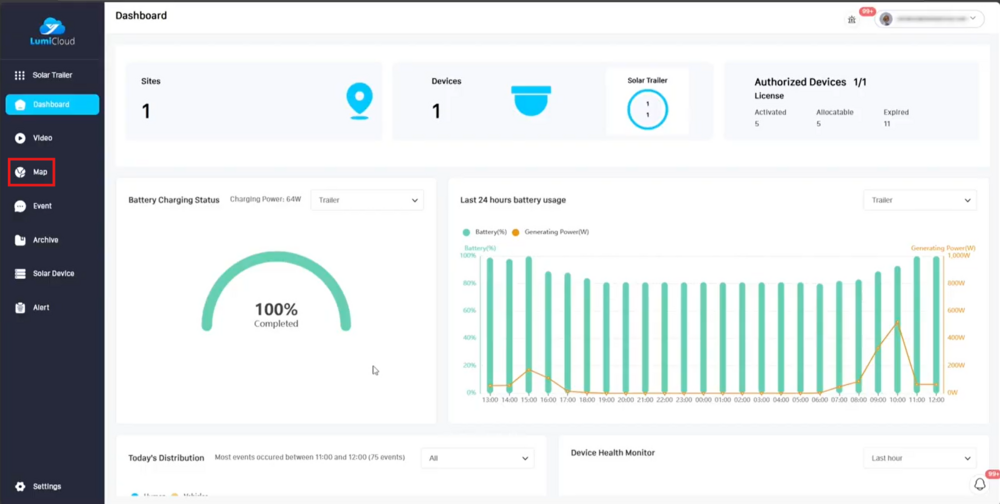
Task: Click the Archive folder icon in sidebar
Action: tap(20, 240)
